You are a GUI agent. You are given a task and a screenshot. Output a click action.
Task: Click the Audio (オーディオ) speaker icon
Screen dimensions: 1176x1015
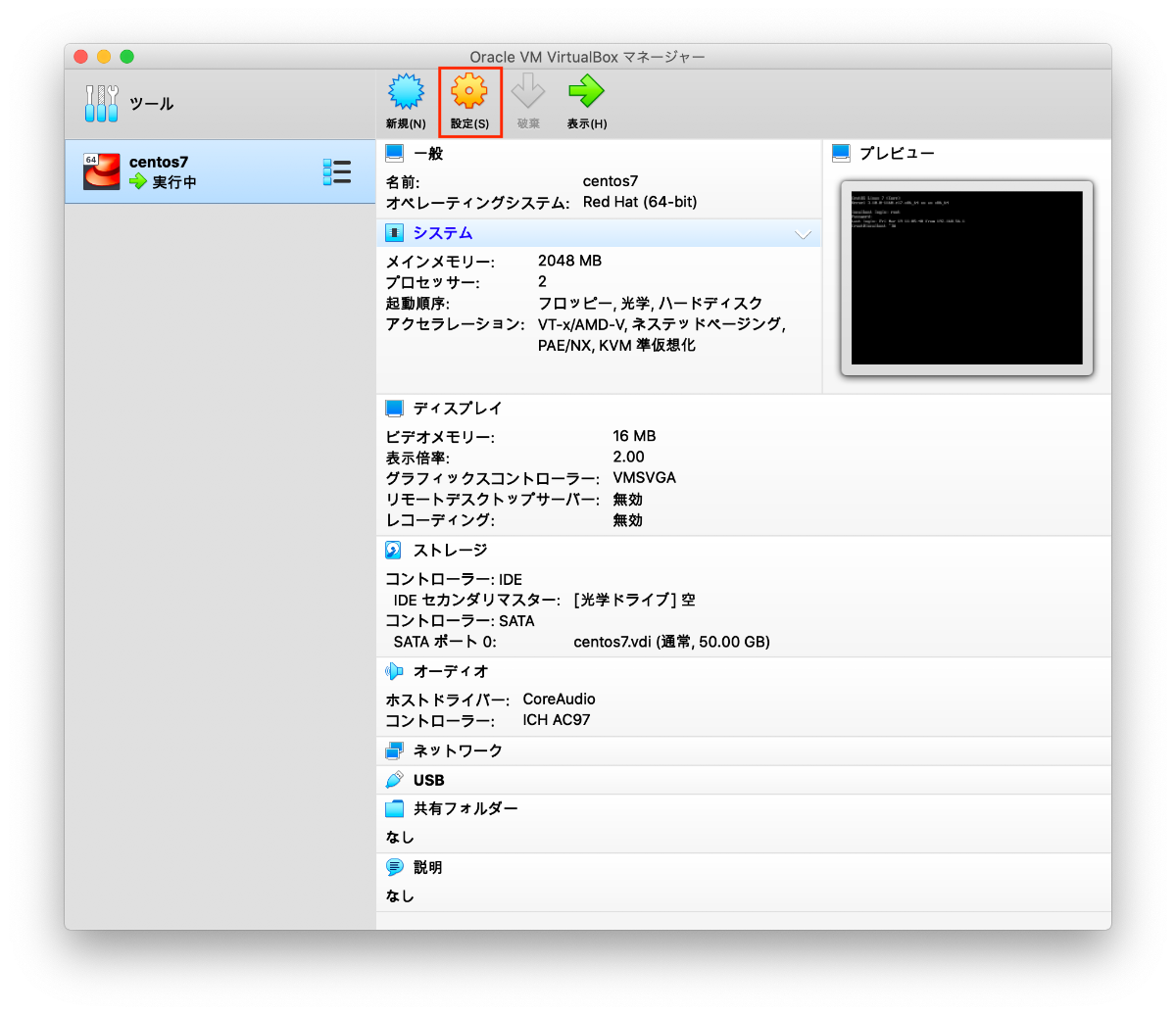click(x=394, y=671)
